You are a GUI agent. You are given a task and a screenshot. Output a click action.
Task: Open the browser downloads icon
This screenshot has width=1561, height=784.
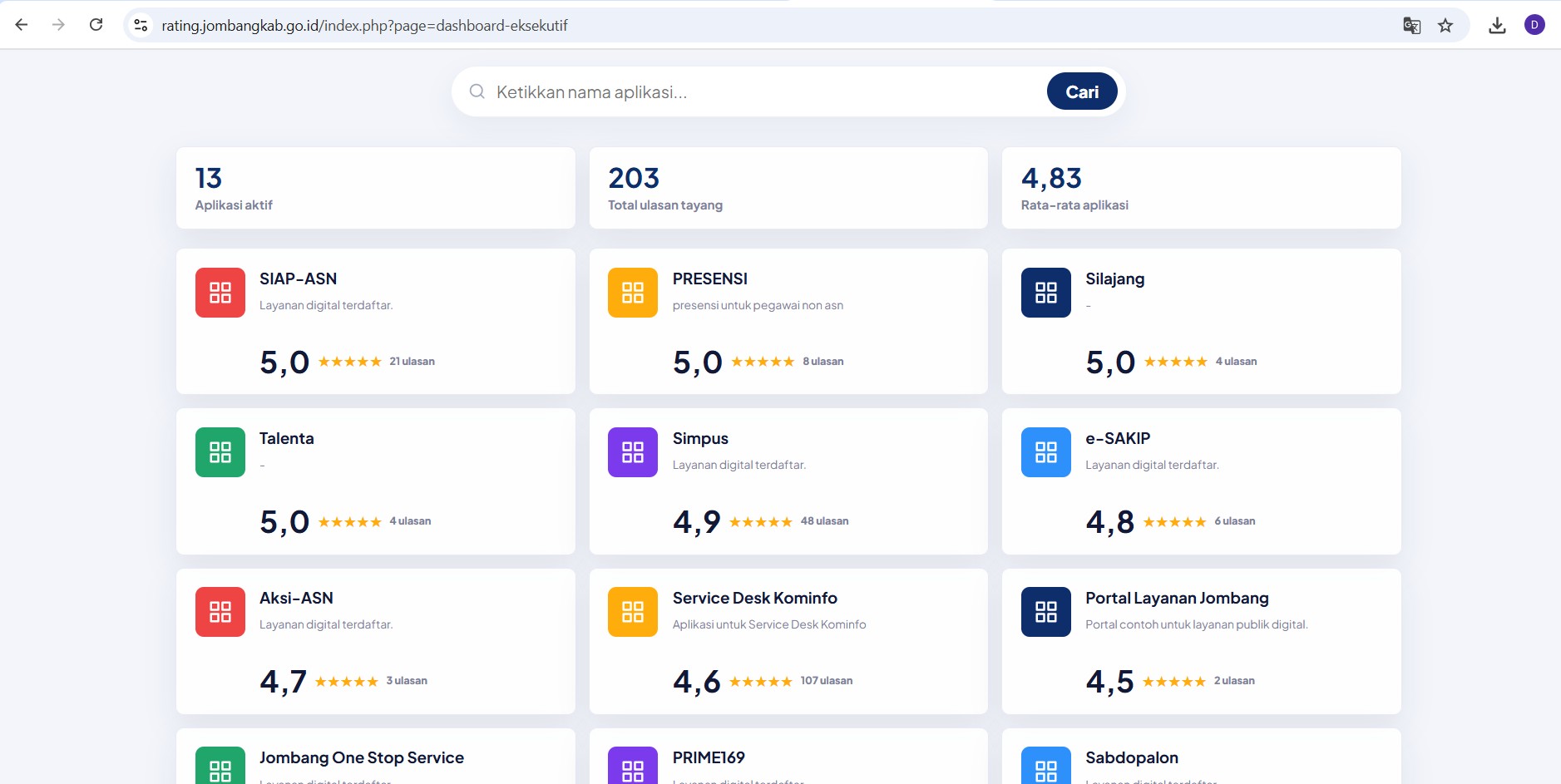(1497, 26)
